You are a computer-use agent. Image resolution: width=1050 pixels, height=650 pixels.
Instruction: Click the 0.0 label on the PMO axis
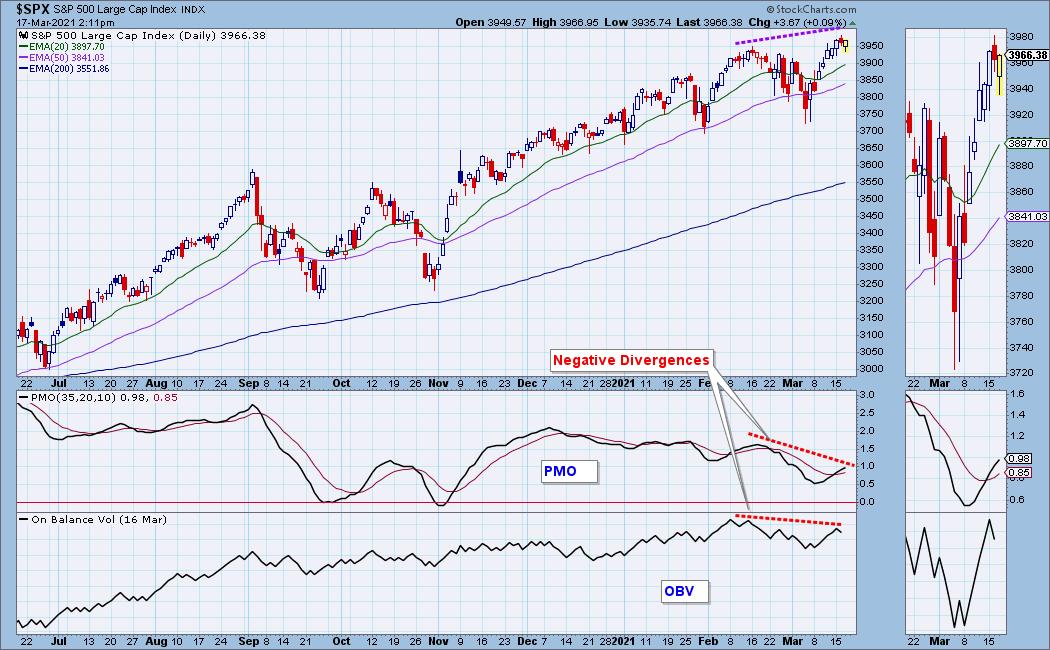(867, 501)
